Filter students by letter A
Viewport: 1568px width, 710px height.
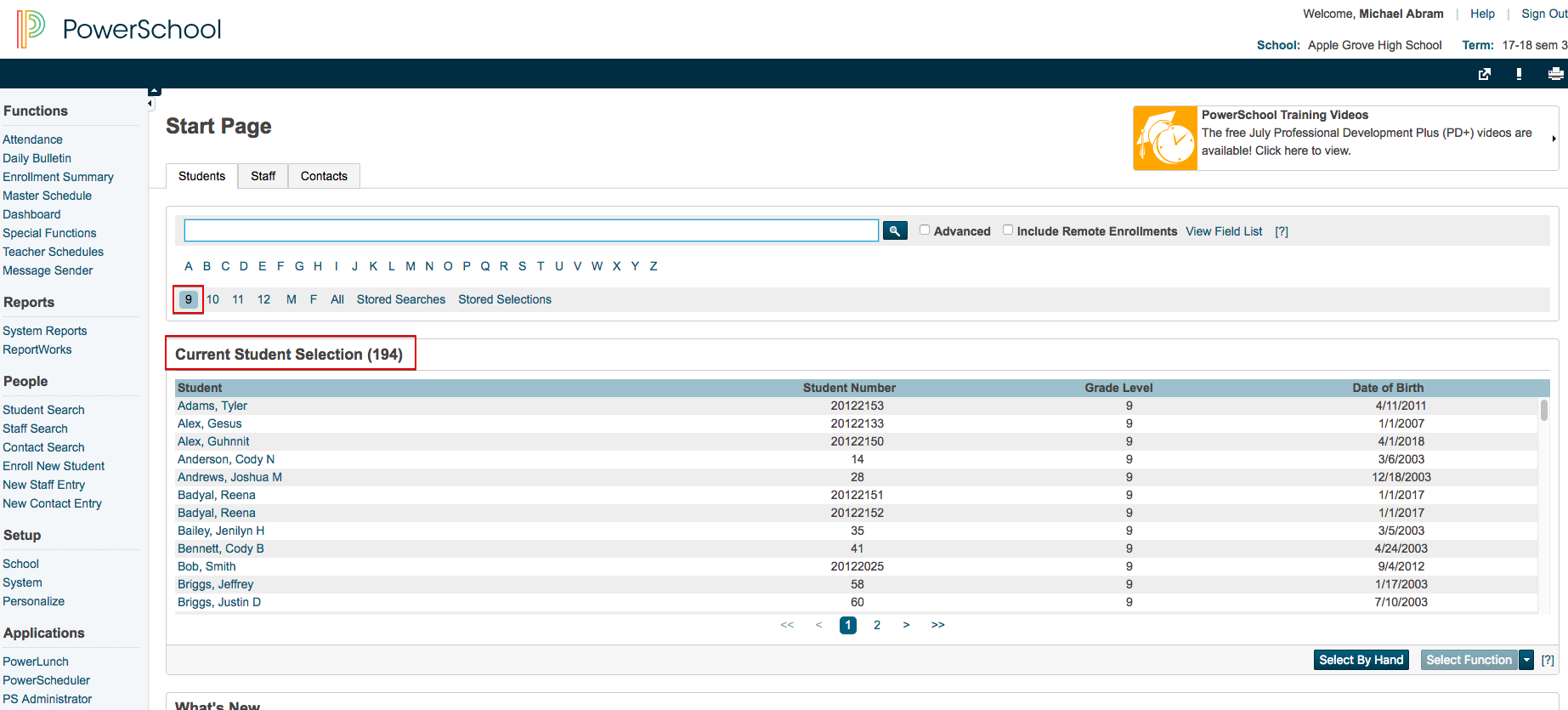[189, 266]
